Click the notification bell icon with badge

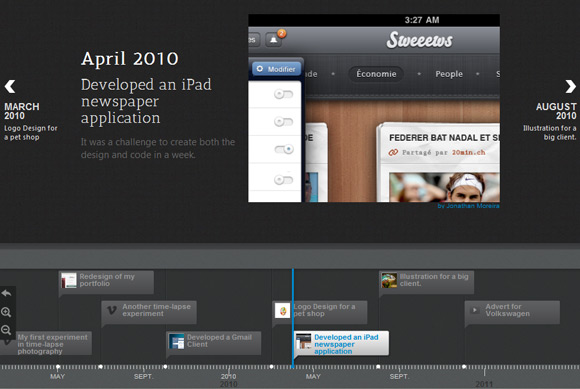tap(274, 40)
